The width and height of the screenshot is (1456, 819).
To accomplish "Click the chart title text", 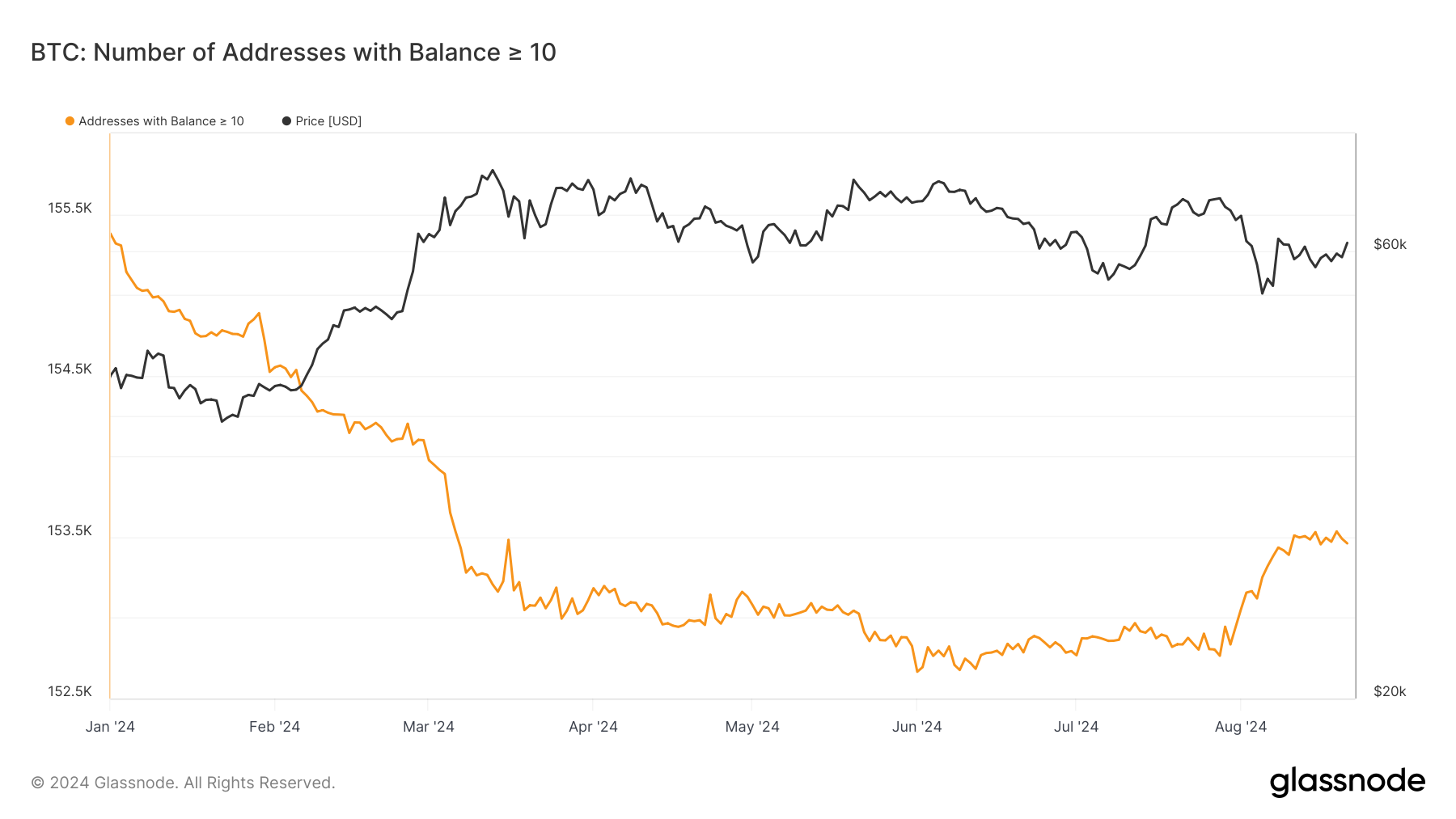I will 293,53.
